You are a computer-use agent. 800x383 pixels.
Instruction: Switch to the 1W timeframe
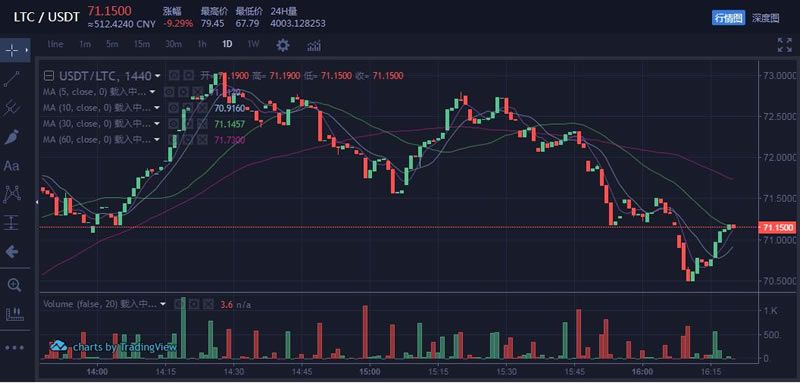pos(253,44)
